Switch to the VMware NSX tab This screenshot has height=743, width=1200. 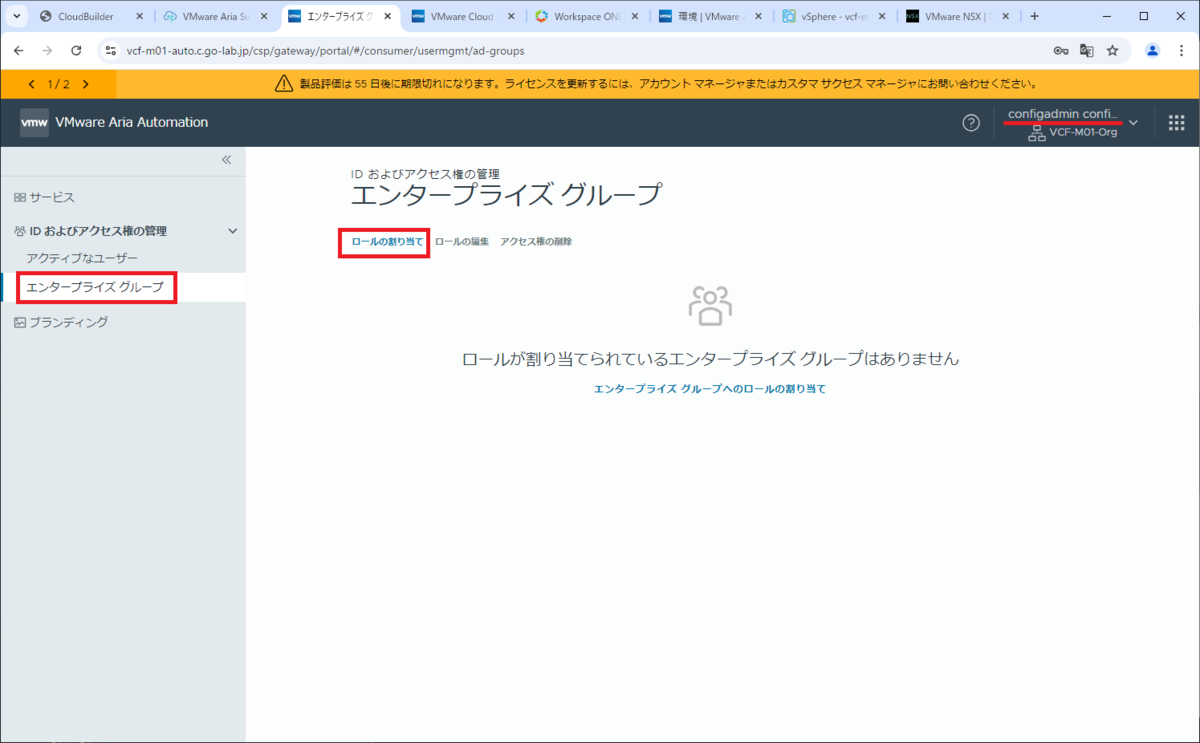point(950,17)
